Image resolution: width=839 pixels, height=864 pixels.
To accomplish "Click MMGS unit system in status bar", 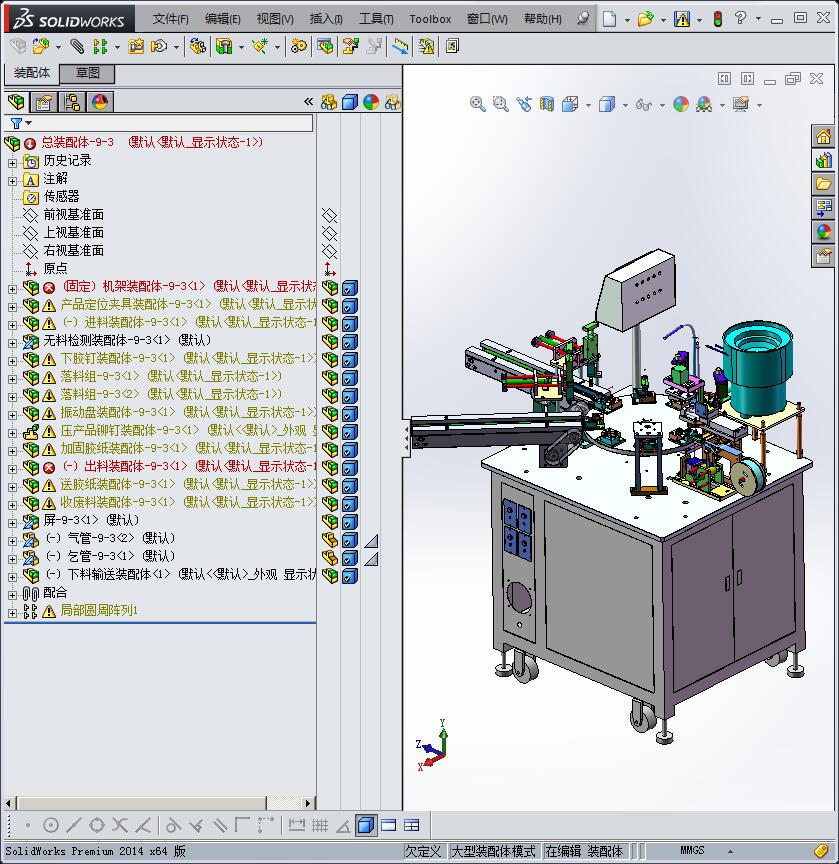I will click(x=692, y=850).
